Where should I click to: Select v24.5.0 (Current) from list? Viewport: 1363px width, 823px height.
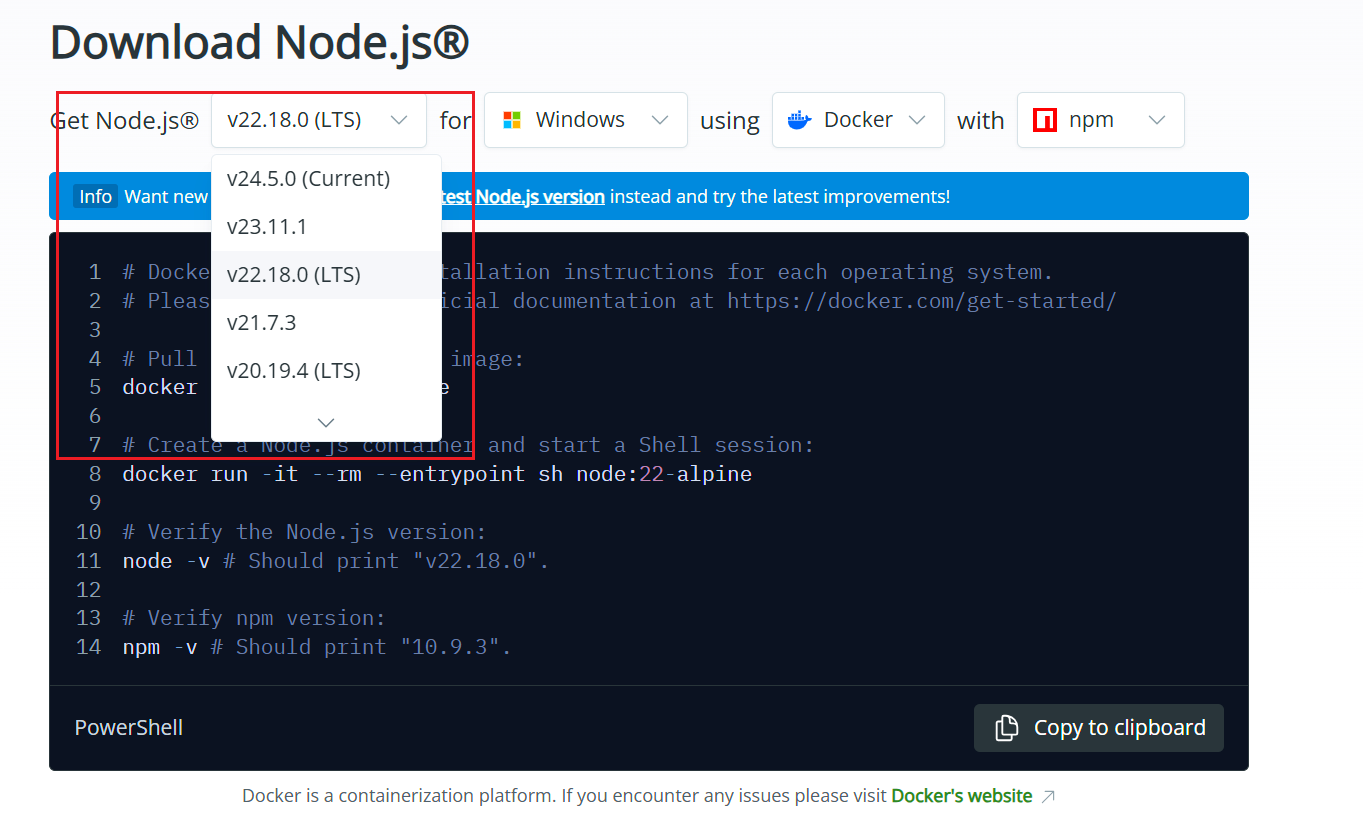pos(326,179)
